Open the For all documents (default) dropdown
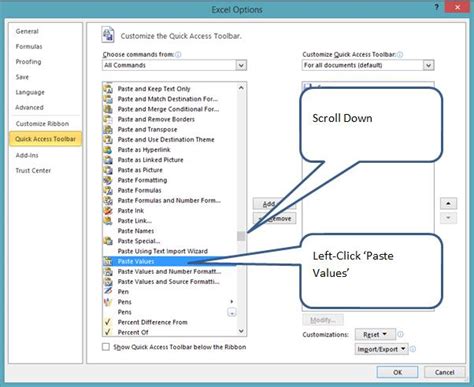 pos(428,65)
